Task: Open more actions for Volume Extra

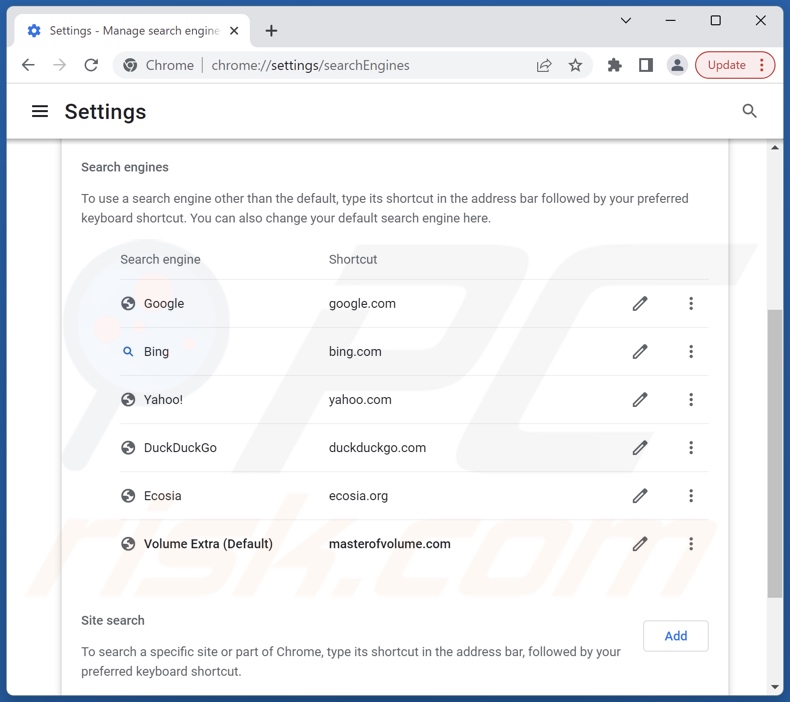Action: 691,544
